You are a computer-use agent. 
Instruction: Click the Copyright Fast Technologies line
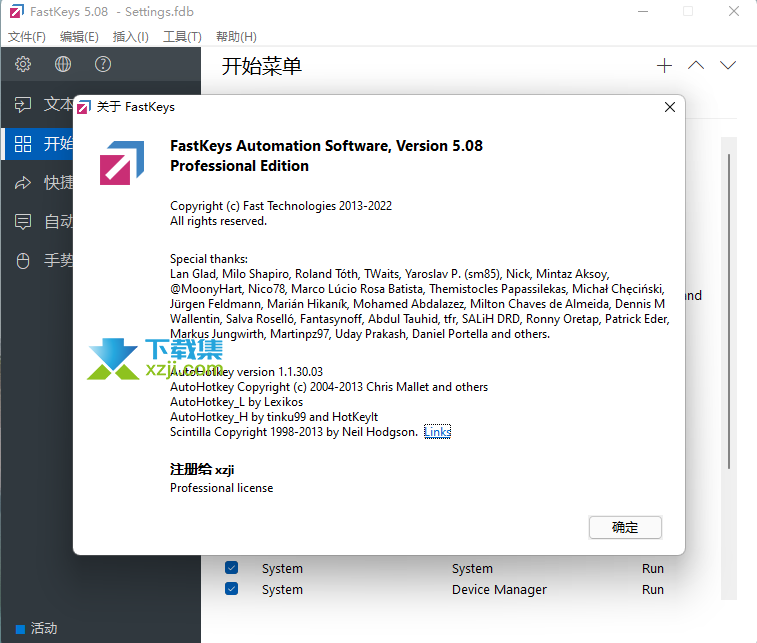pos(281,206)
